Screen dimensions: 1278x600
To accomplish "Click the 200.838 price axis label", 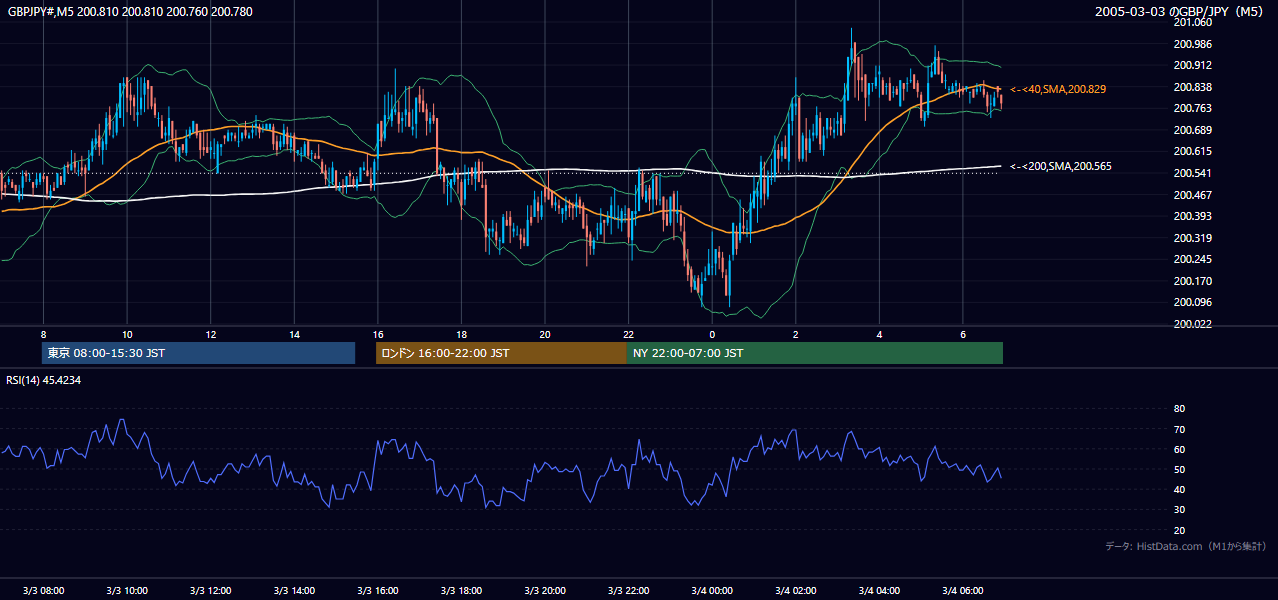I will (1194, 87).
